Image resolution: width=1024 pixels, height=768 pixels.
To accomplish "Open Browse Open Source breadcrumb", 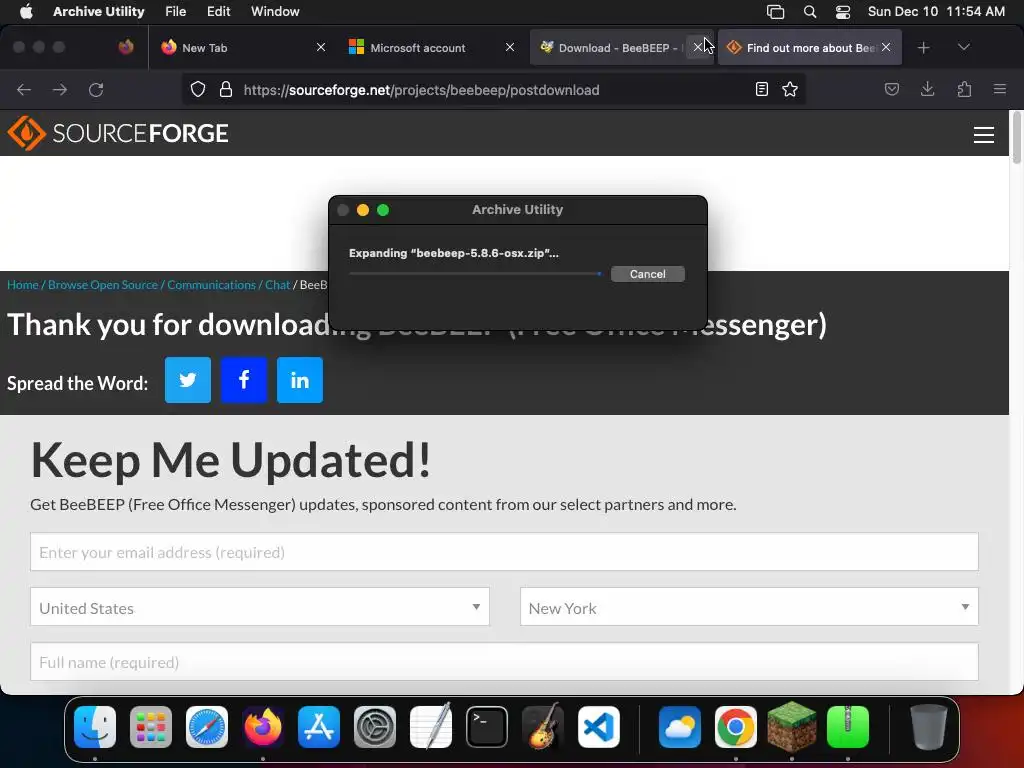I will 103,285.
